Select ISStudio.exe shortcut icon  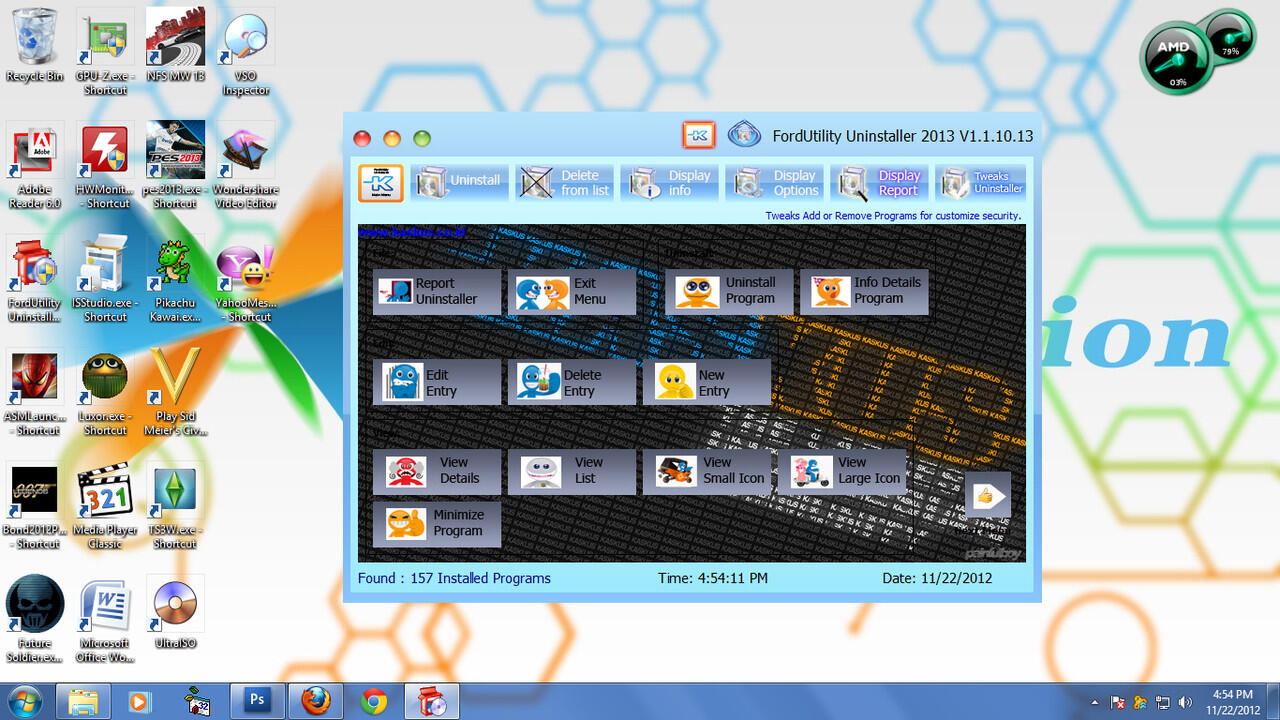[105, 279]
